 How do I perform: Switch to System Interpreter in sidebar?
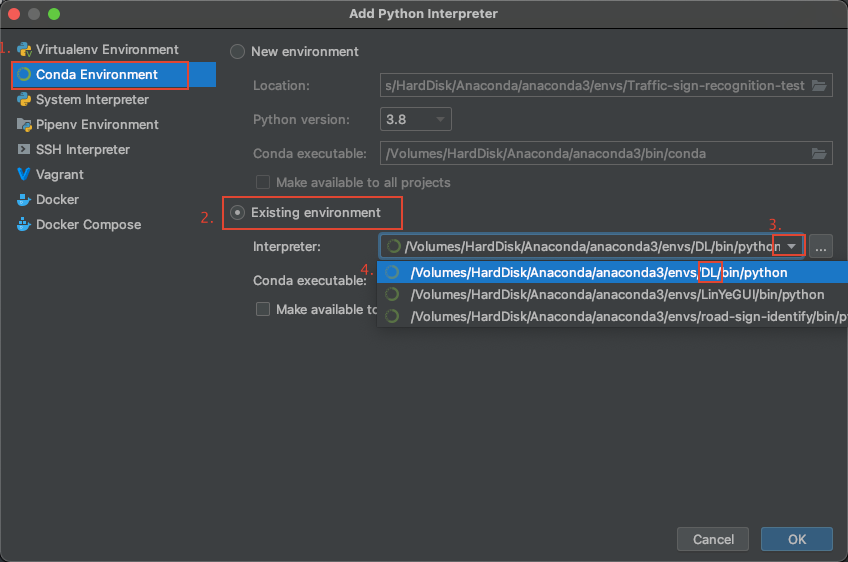tap(92, 100)
